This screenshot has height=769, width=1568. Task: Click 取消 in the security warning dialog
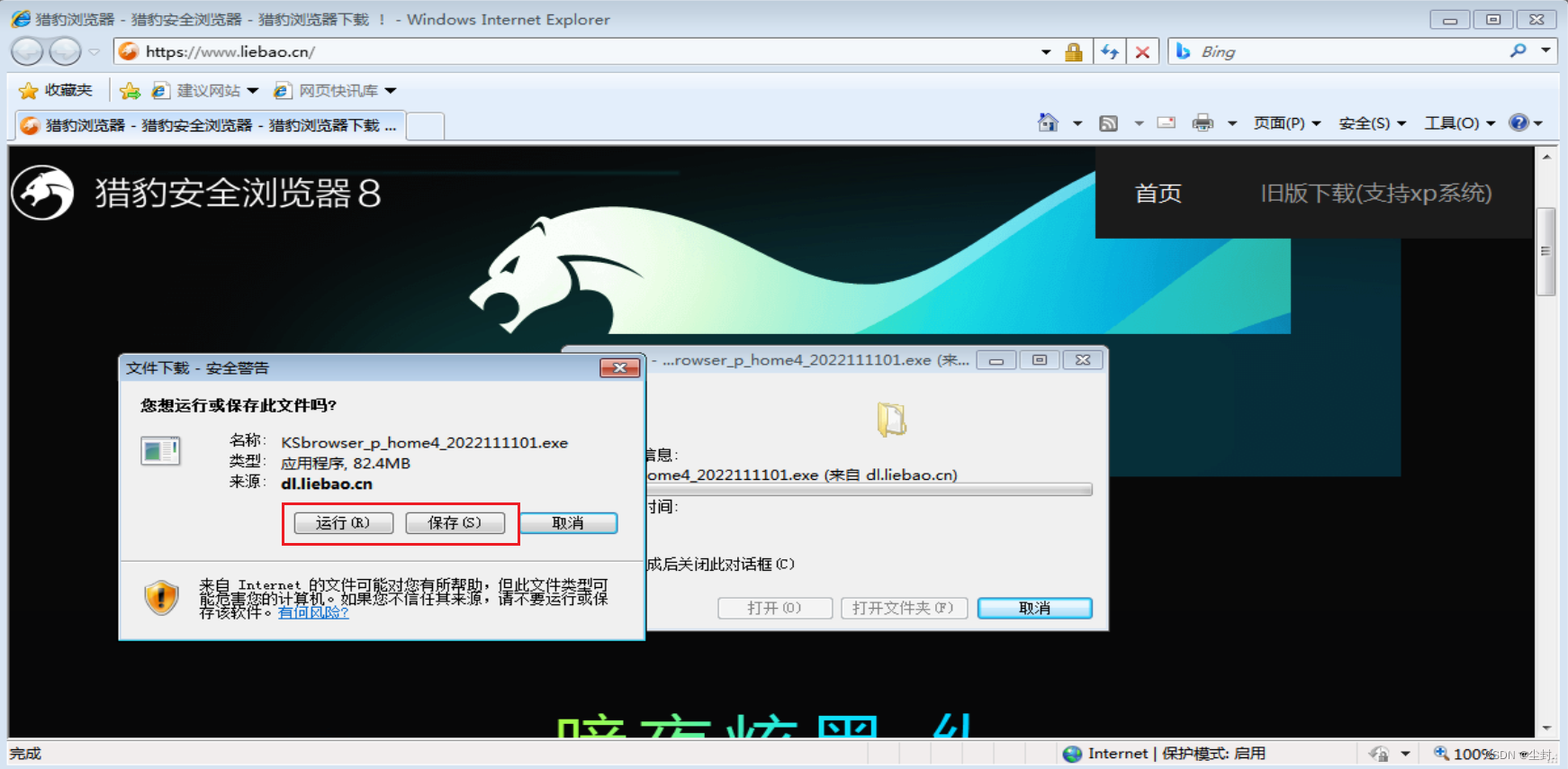pos(568,523)
